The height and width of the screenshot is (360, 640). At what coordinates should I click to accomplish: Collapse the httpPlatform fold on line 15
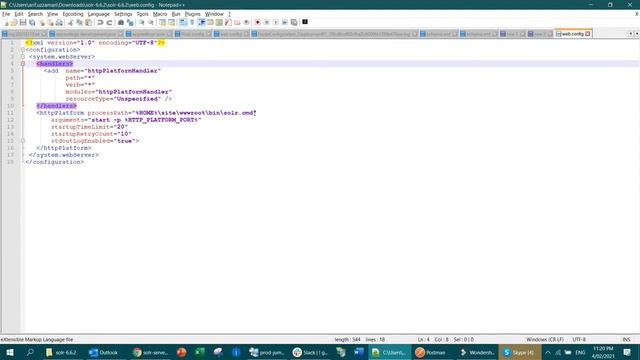[23, 141]
